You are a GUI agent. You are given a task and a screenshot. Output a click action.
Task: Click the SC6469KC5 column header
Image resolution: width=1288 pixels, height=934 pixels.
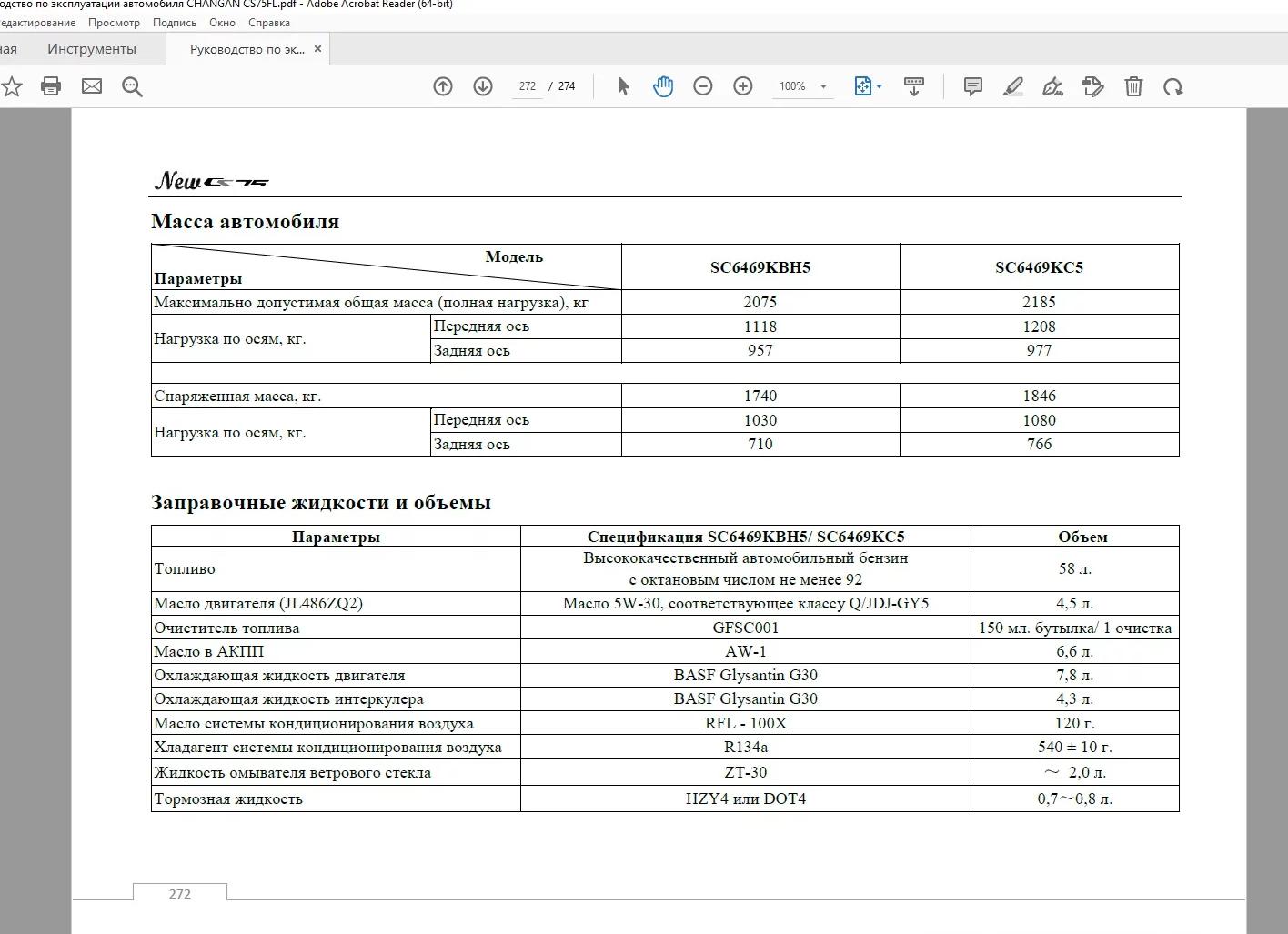pos(1040,267)
